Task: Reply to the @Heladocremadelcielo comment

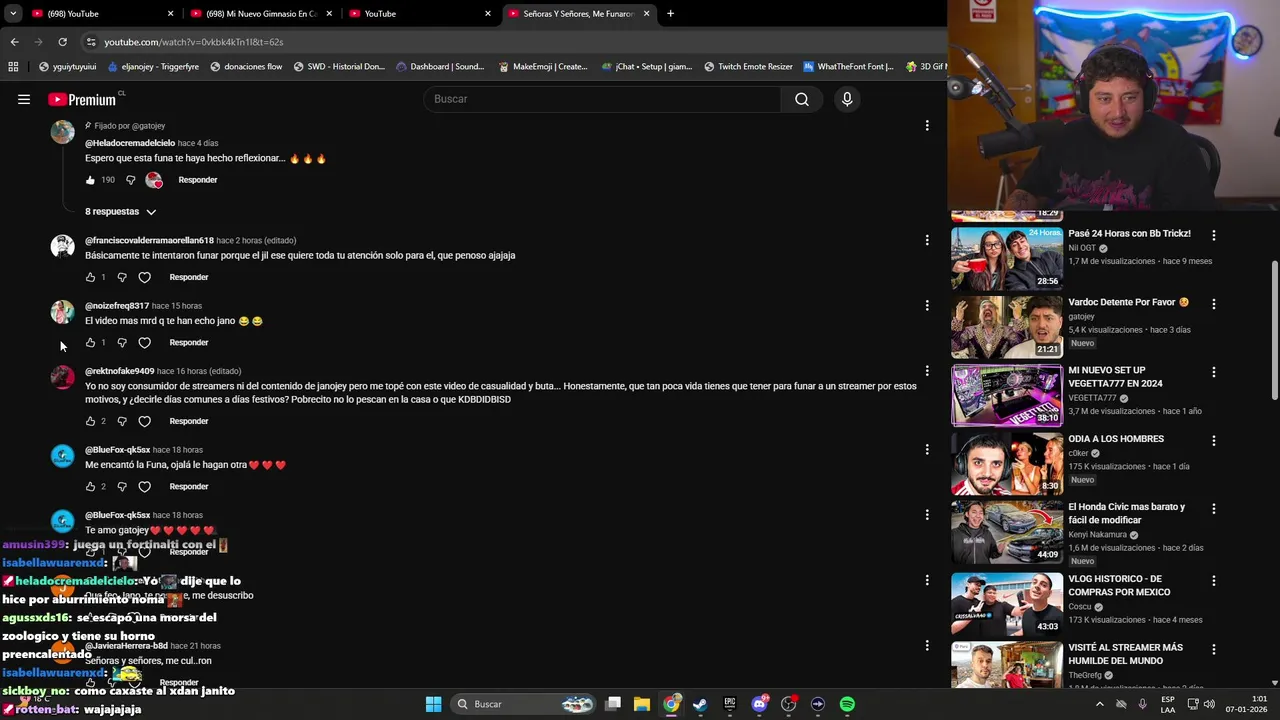Action: [197, 180]
